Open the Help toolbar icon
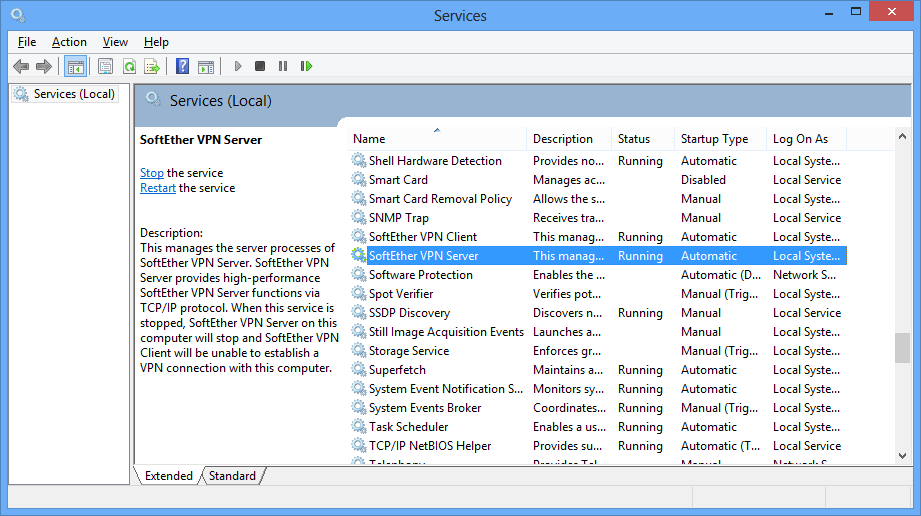This screenshot has height=516, width=921. pyautogui.click(x=183, y=66)
